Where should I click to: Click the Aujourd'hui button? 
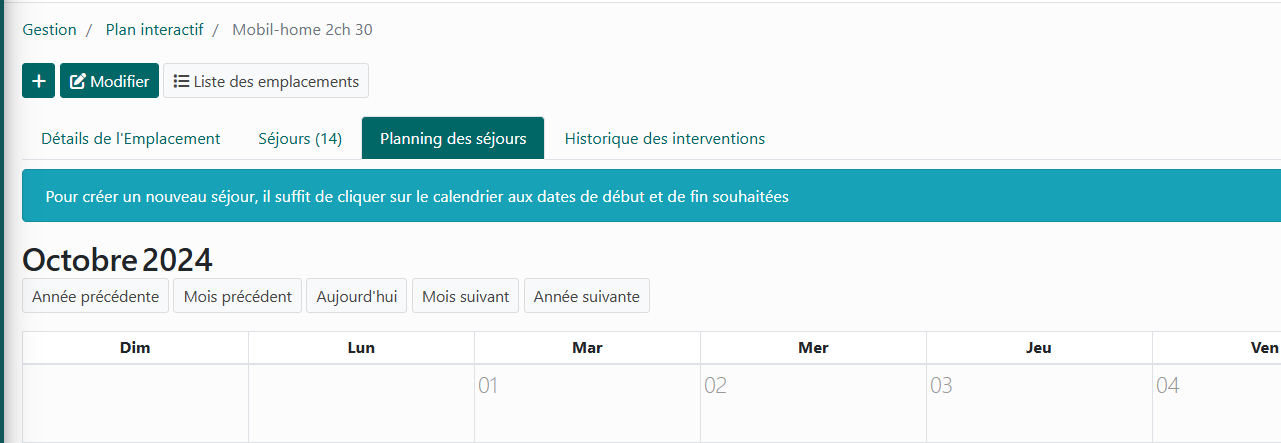[x=356, y=296]
